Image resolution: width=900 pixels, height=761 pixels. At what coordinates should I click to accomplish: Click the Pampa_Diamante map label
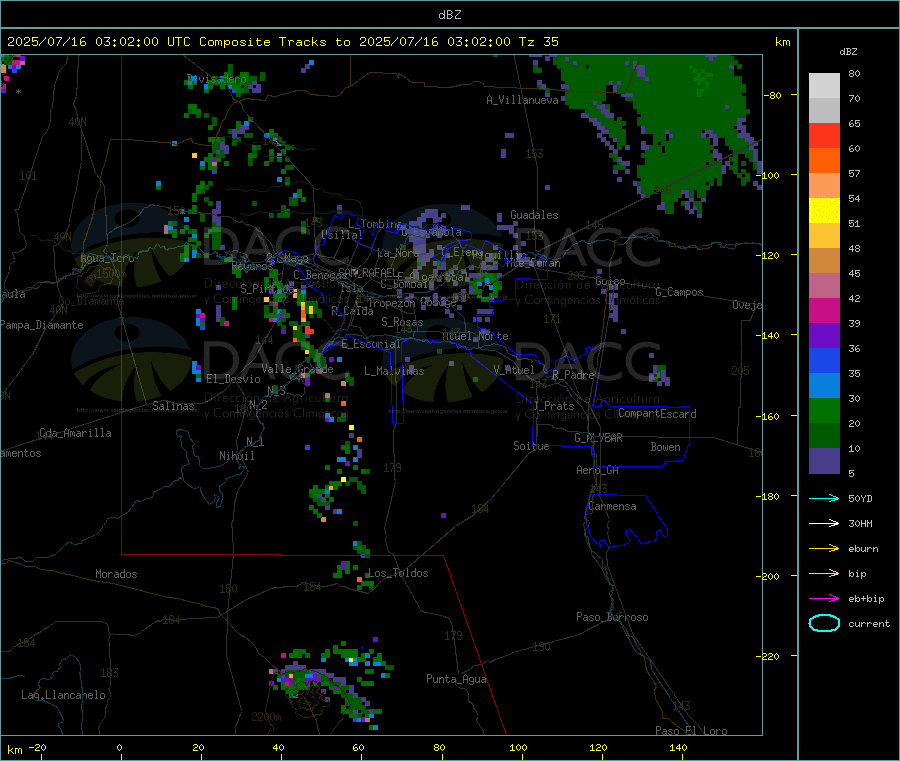[42, 325]
